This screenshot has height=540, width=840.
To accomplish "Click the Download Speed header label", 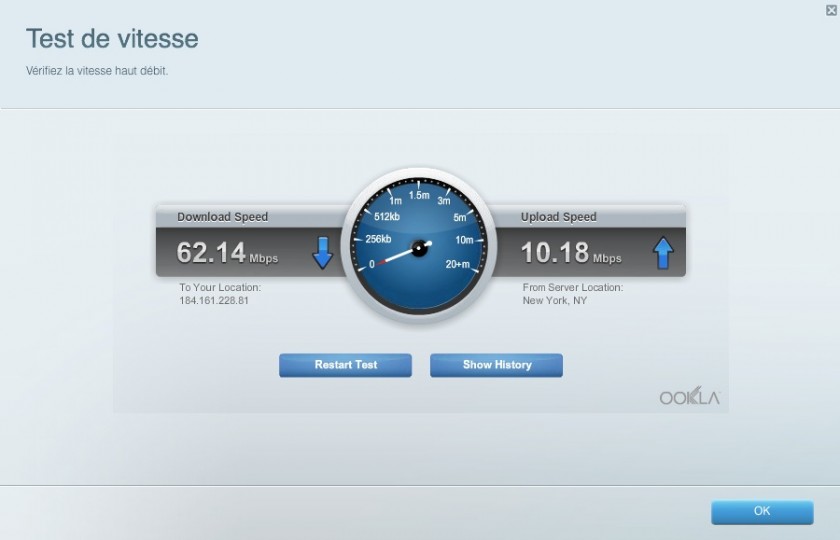I will click(222, 217).
